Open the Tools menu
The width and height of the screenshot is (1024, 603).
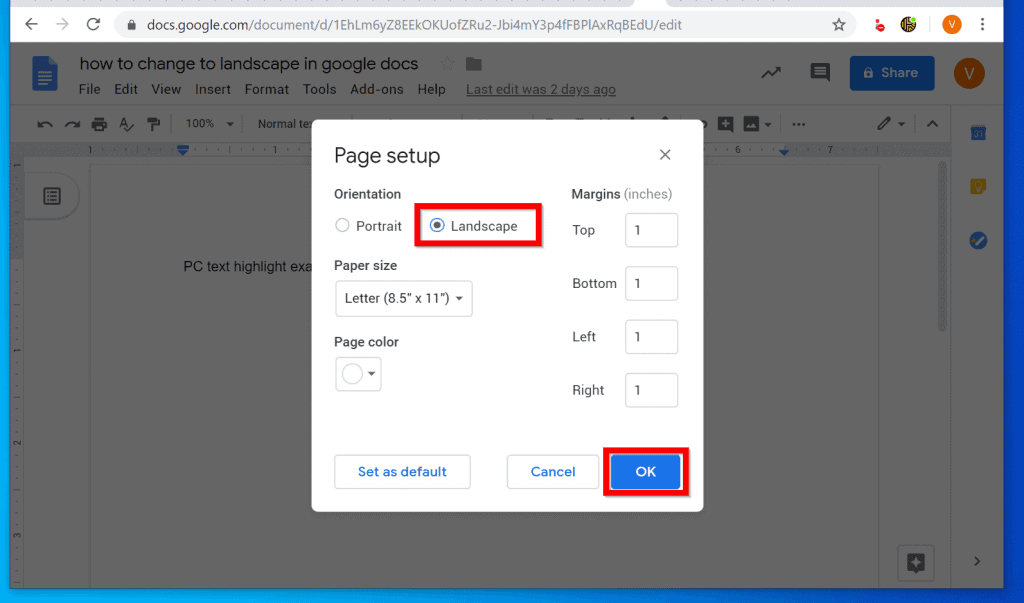pos(319,90)
